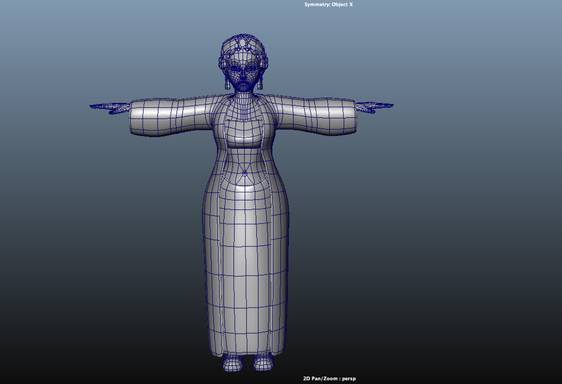Click the shoe on the viewer's right

click(263, 361)
